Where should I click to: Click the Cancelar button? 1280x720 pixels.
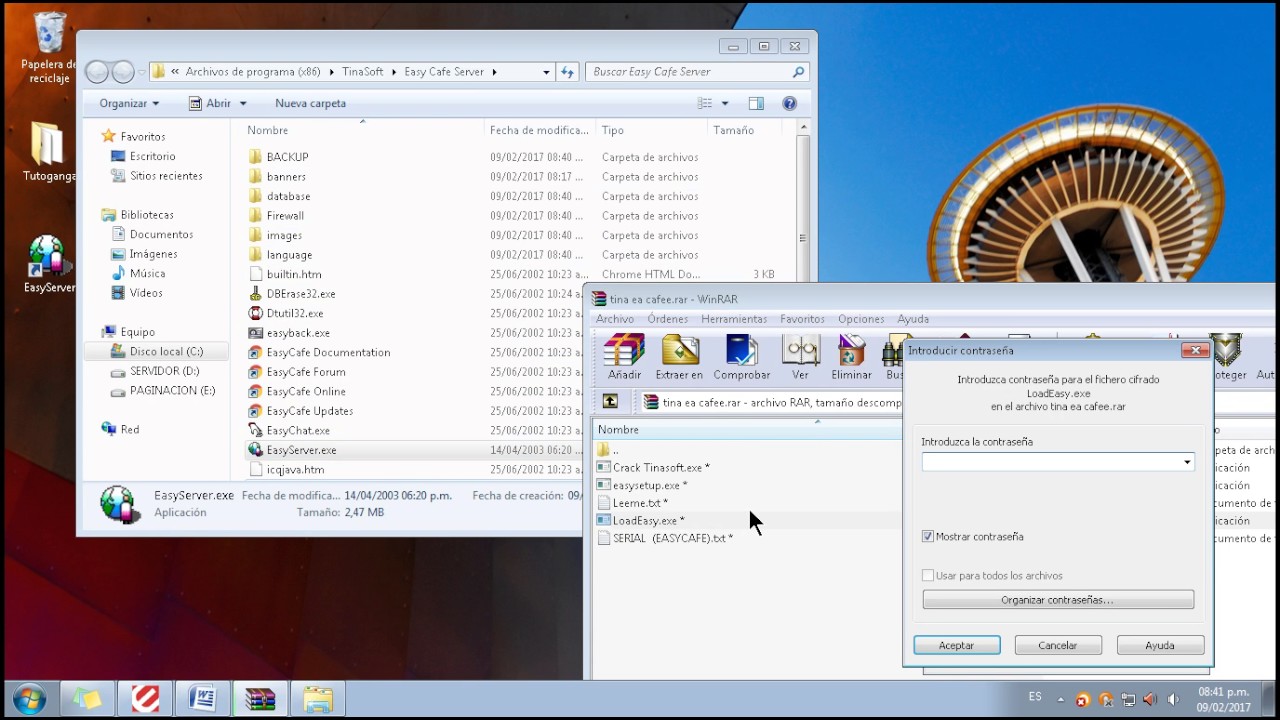(x=1058, y=645)
